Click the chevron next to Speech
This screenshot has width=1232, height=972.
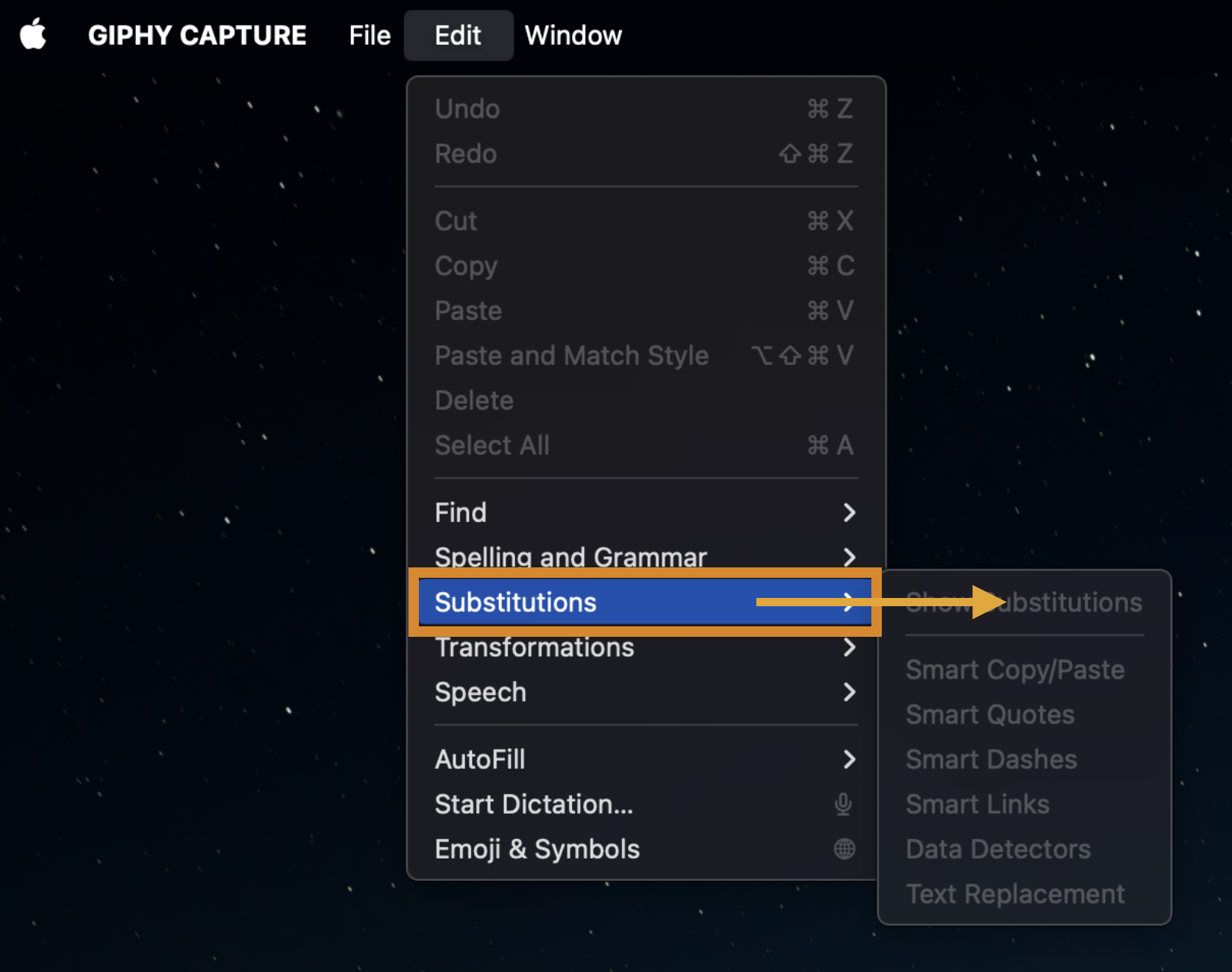[x=849, y=692]
